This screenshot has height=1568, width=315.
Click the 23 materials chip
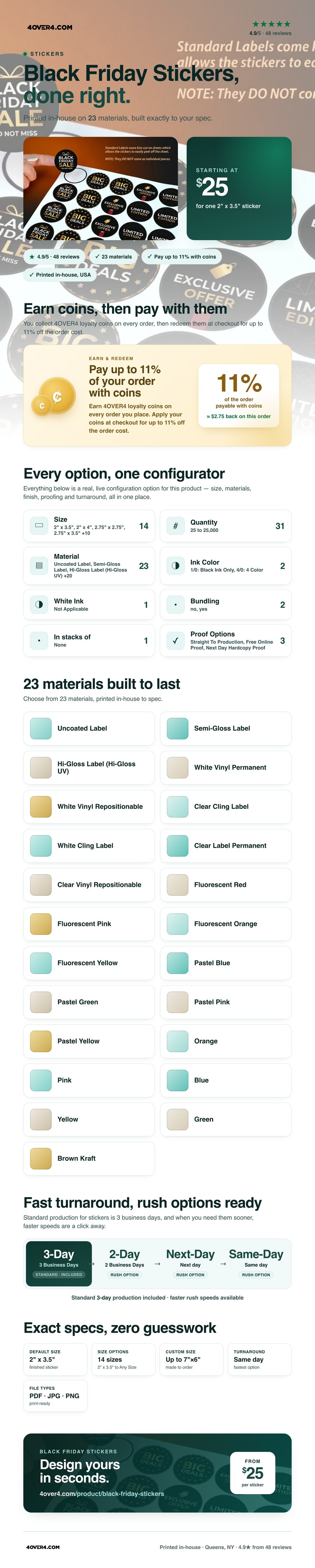pos(113,257)
